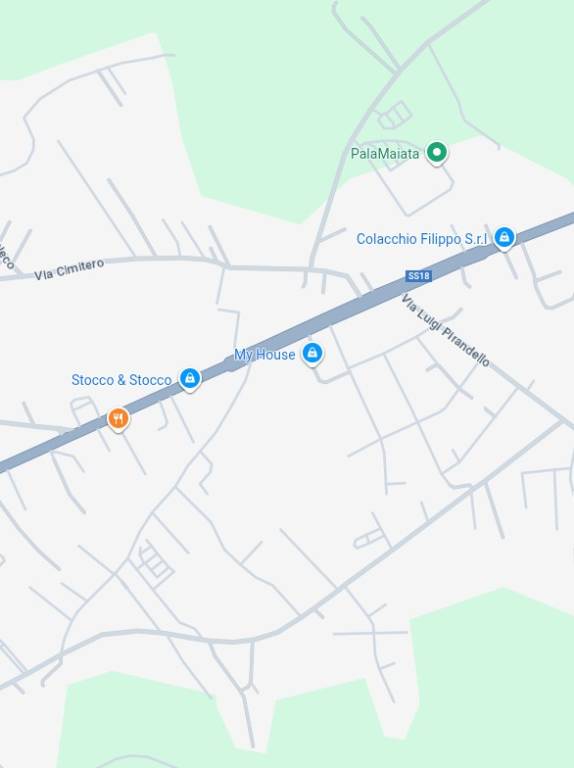Open the Colacchio Filippo S.r.l shopping pin
The image size is (574, 768).
click(x=504, y=239)
